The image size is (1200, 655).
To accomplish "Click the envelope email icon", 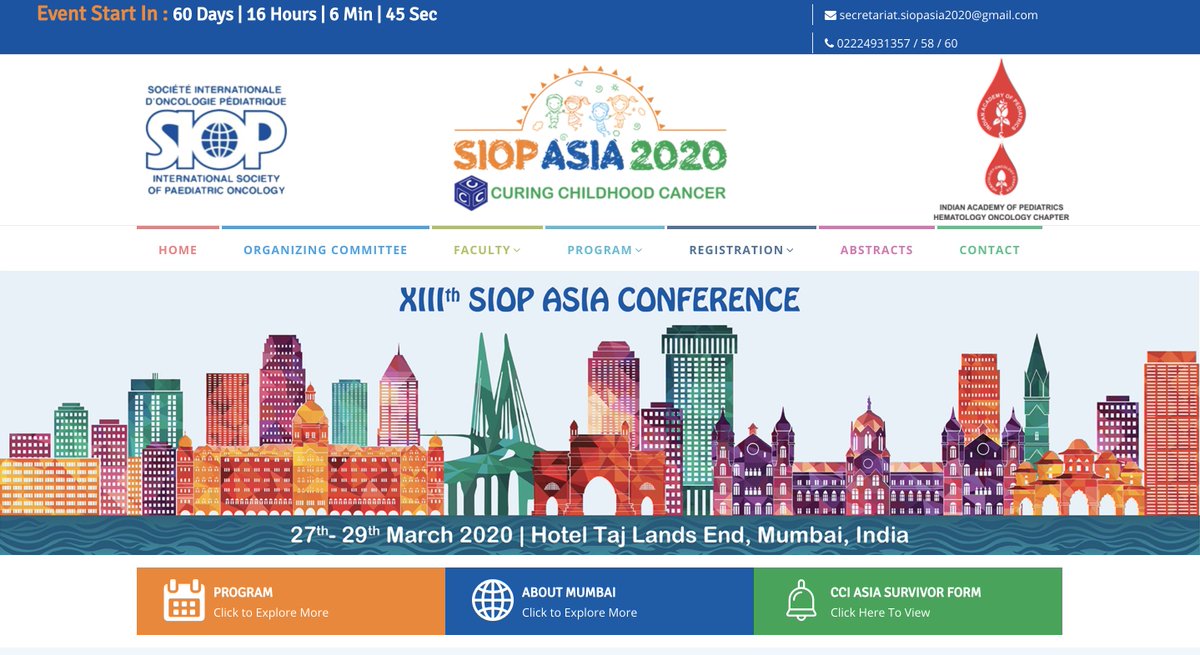I will (830, 15).
